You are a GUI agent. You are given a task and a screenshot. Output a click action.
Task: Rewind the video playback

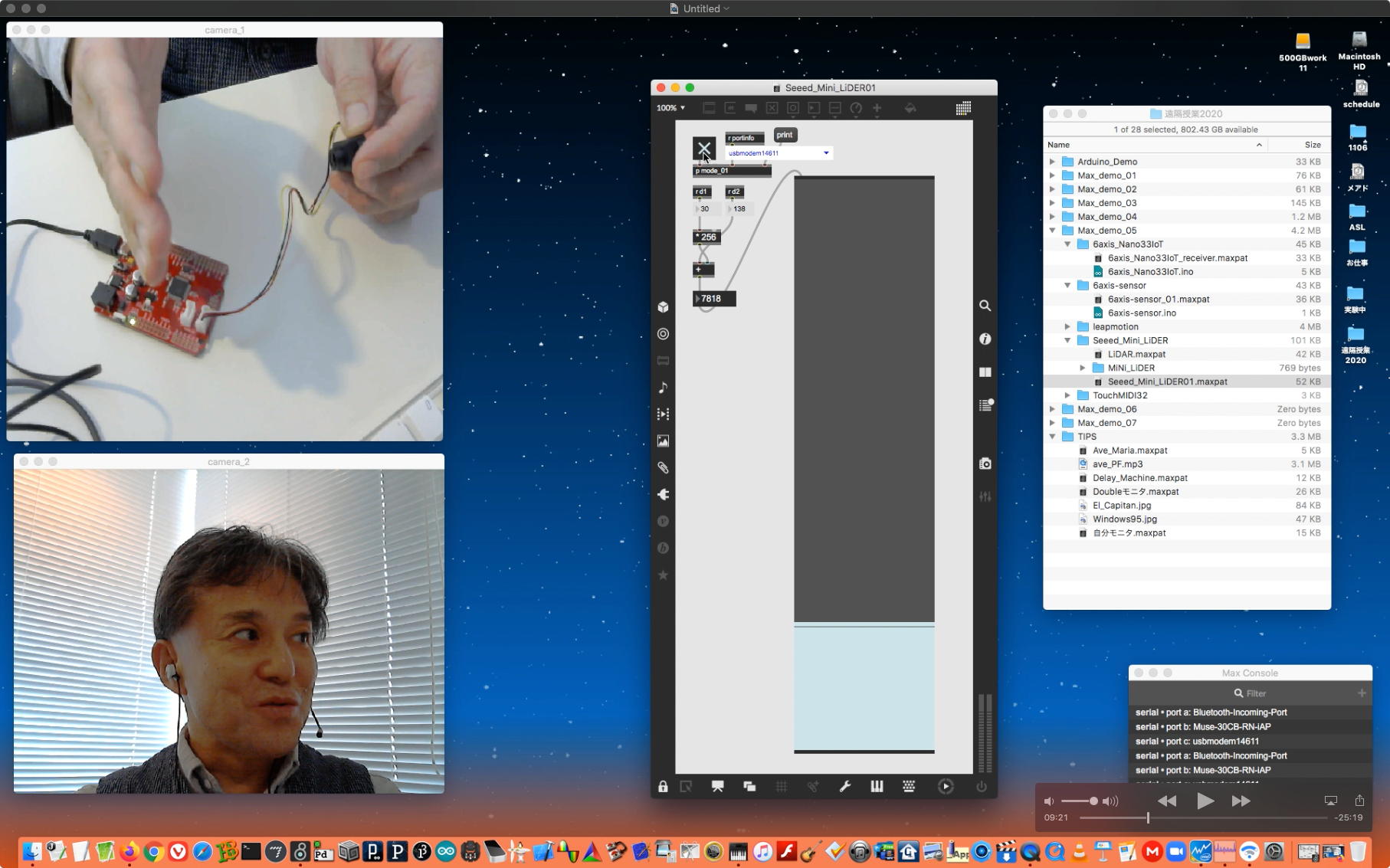pos(1167,801)
